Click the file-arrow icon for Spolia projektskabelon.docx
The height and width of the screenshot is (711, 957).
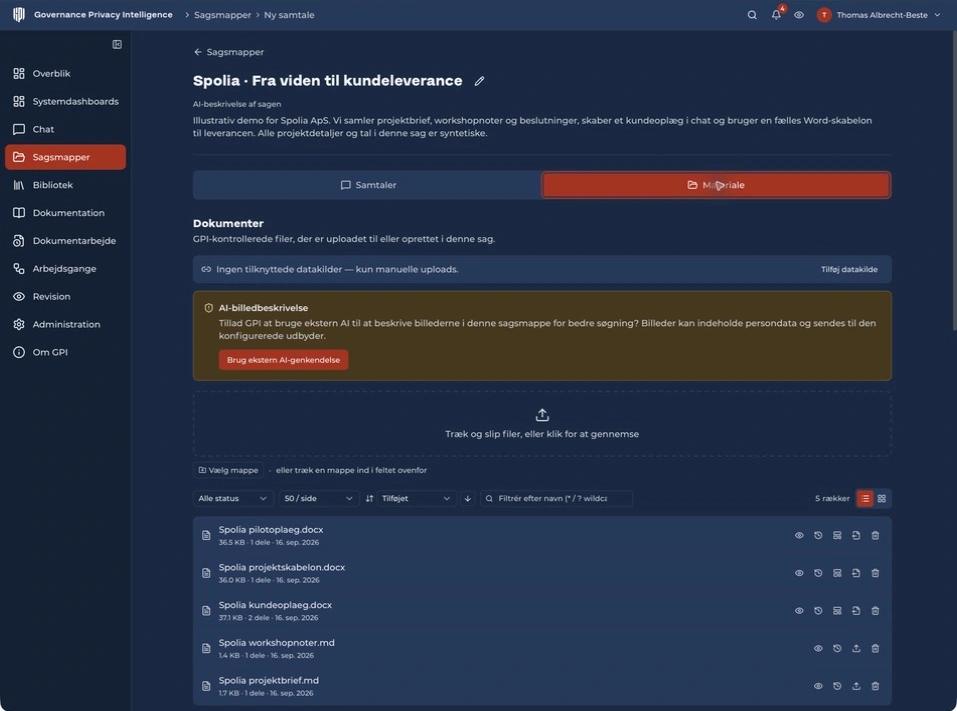tap(856, 573)
